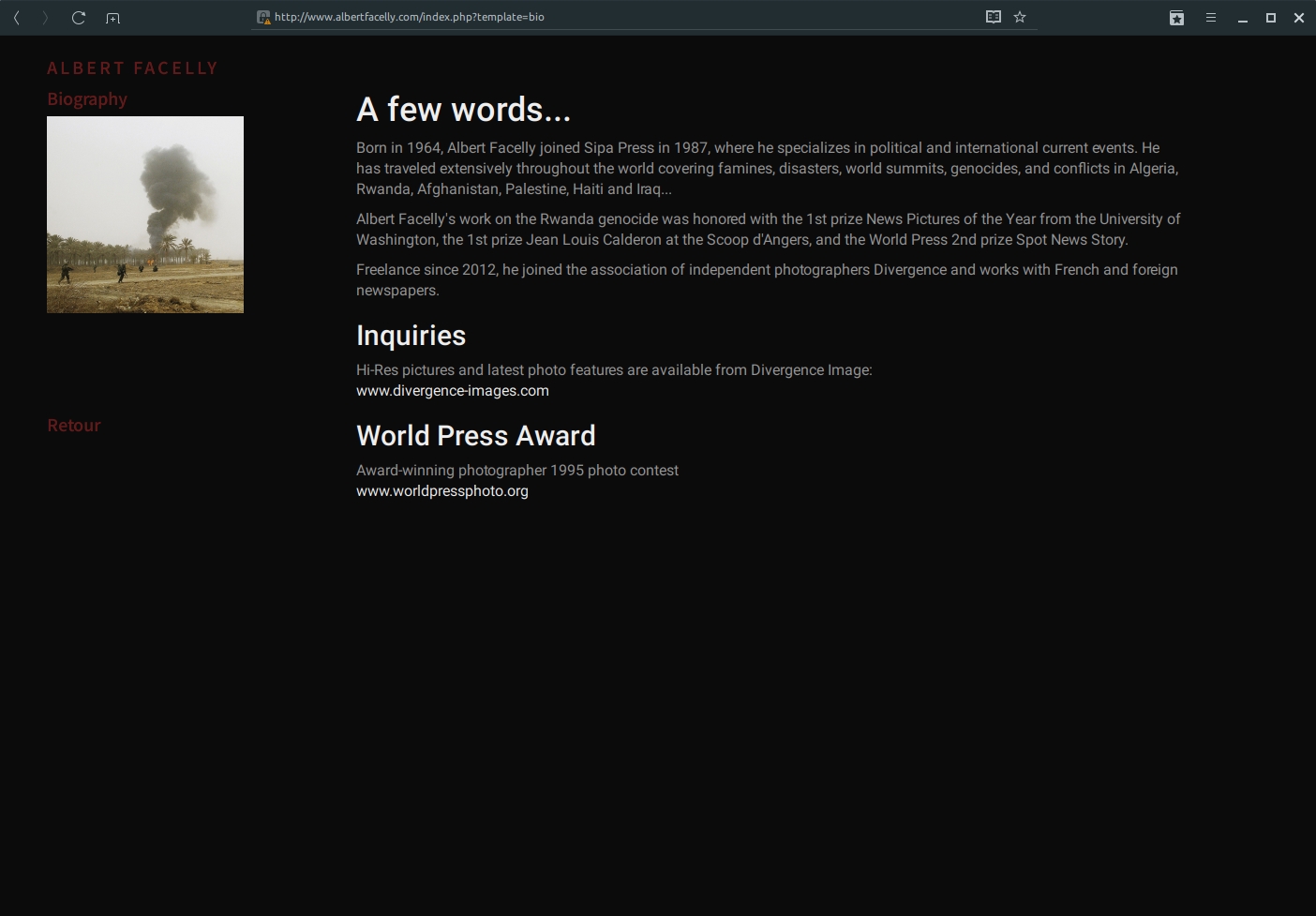Click the Retour link
Screen dimensions: 1316x916
tap(74, 426)
